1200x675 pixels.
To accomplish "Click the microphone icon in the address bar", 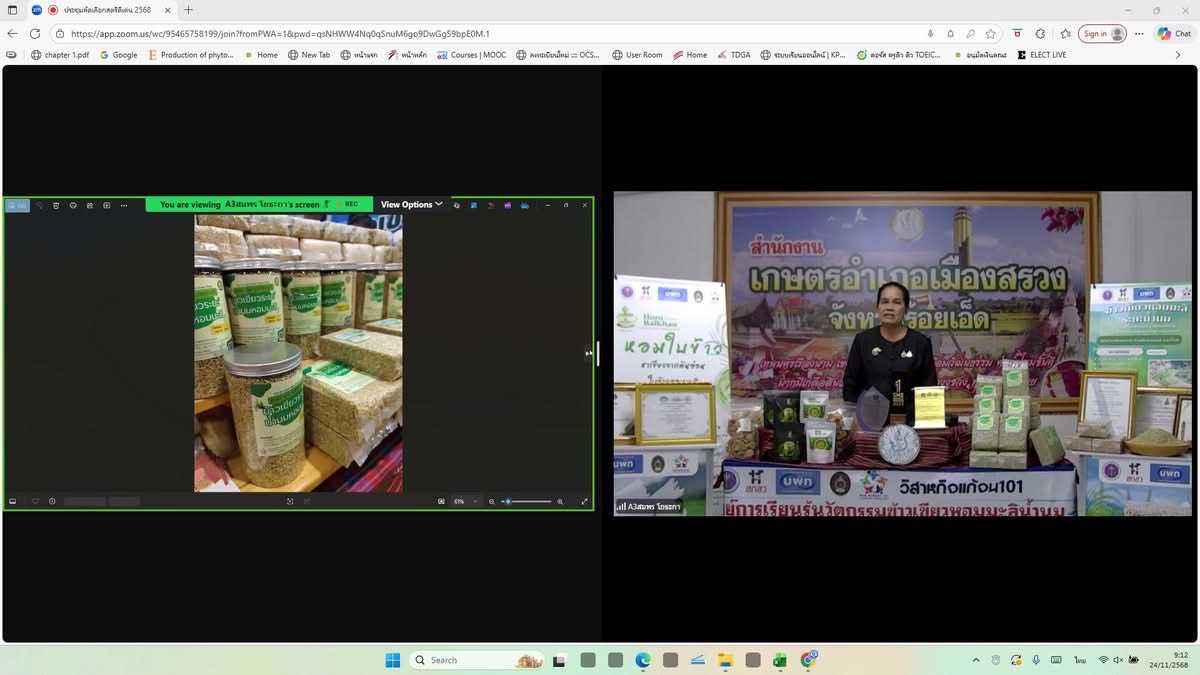I will (931, 33).
